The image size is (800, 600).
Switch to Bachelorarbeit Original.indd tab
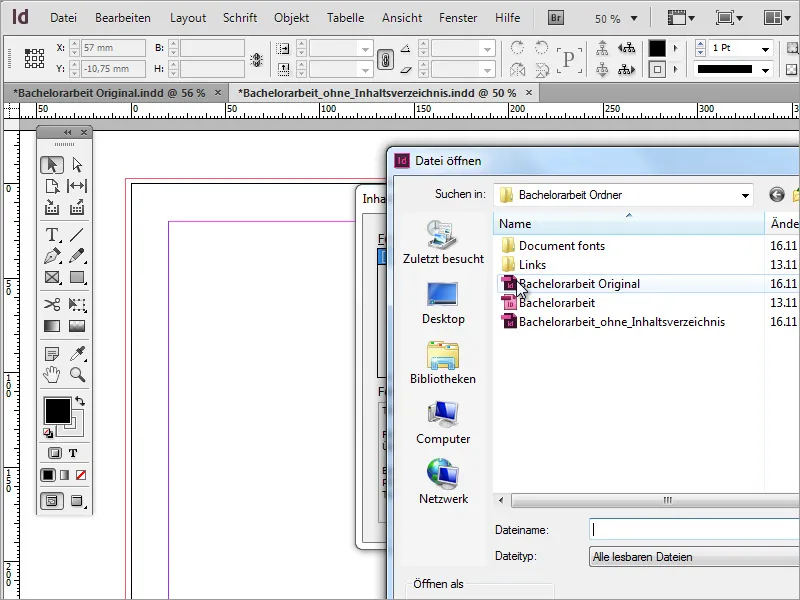(x=109, y=93)
